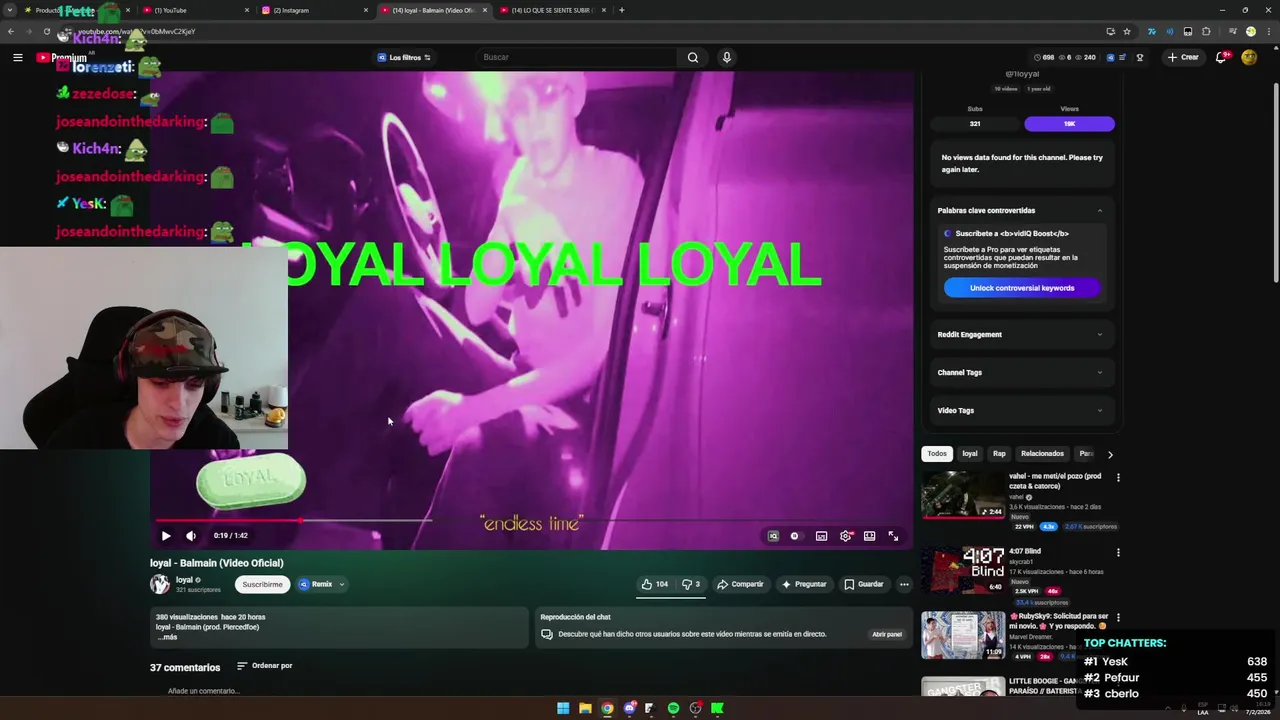Image resolution: width=1280 pixels, height=720 pixels.
Task: Enter fullscreen with the expand icon
Action: (x=893, y=536)
